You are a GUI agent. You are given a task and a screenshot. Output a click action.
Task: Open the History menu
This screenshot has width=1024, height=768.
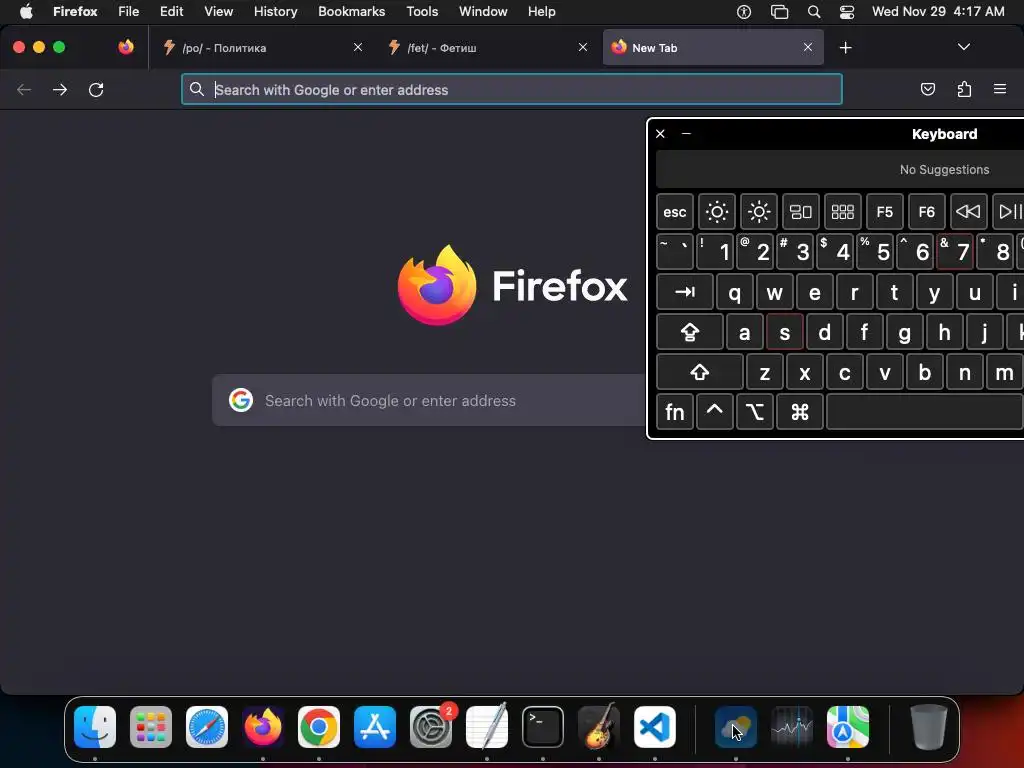point(276,12)
